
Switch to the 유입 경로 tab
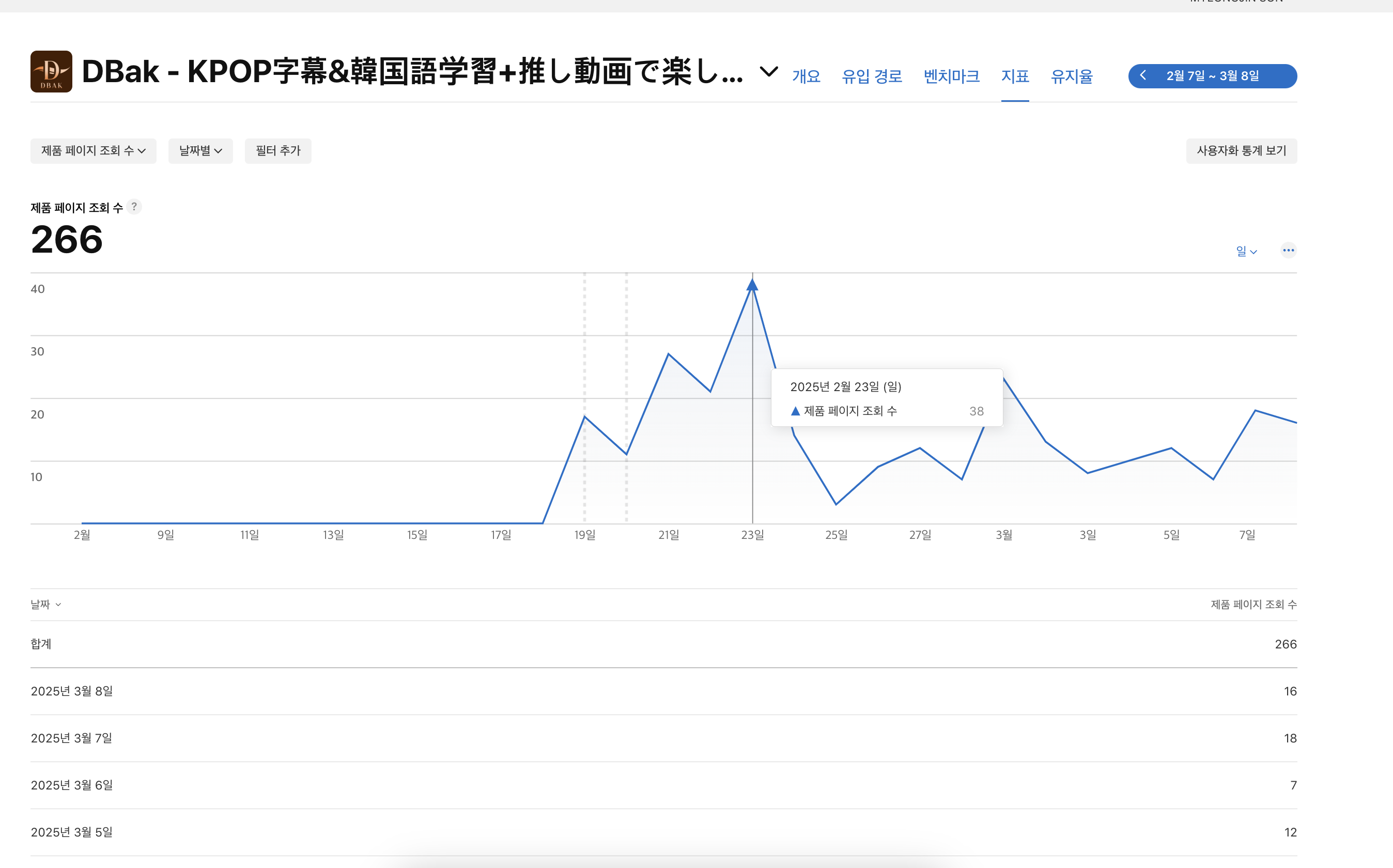[x=871, y=76]
